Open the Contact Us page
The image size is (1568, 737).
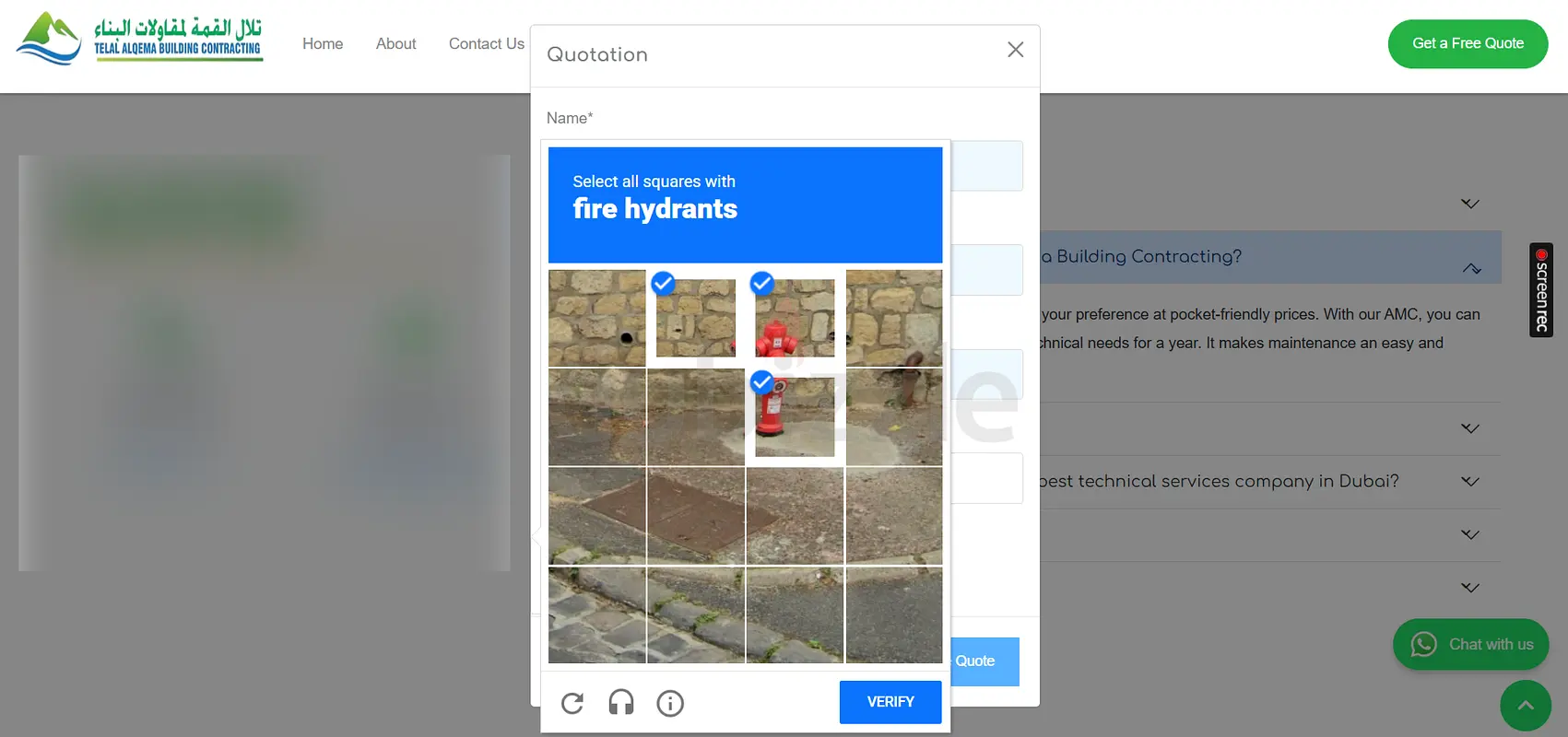click(x=486, y=44)
